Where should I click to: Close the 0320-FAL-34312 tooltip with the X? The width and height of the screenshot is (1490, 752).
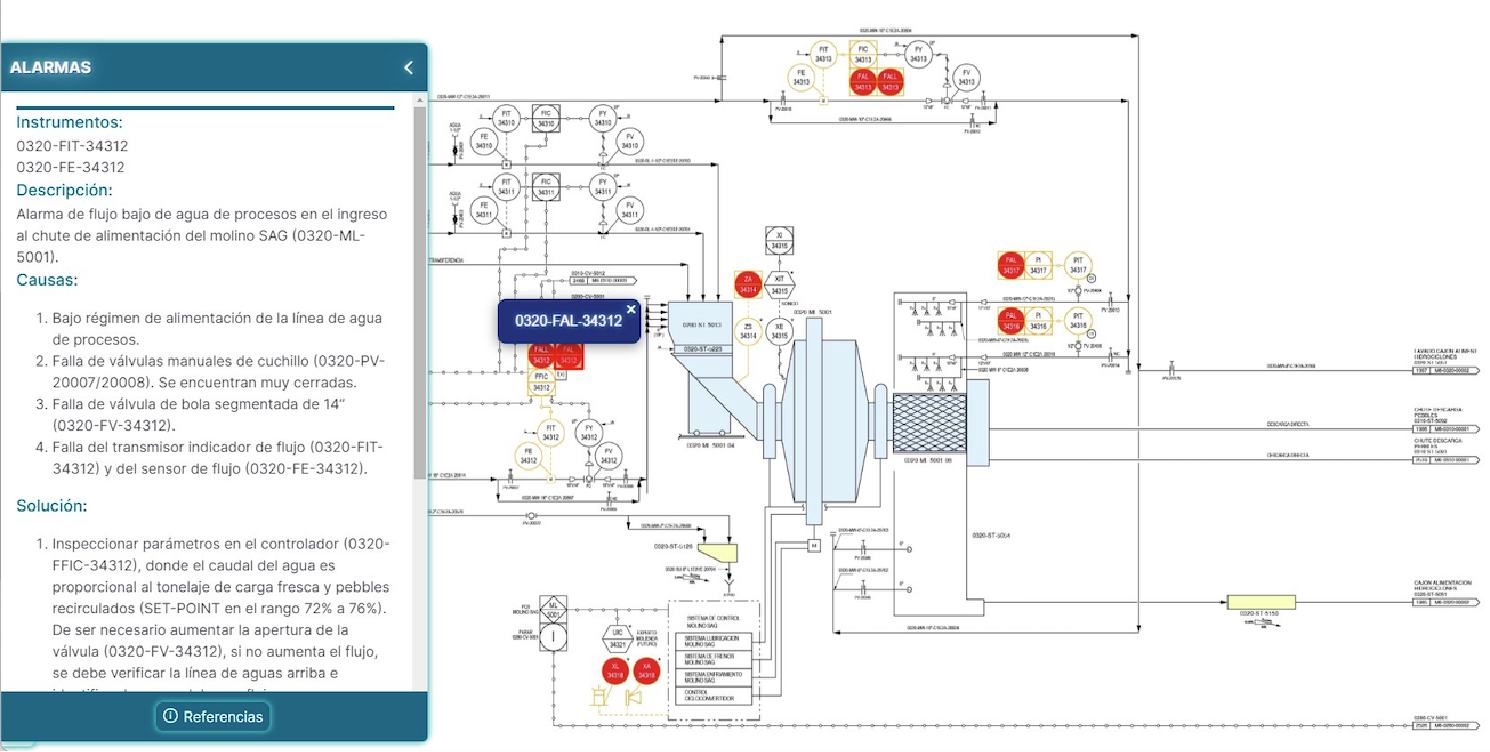click(x=631, y=310)
